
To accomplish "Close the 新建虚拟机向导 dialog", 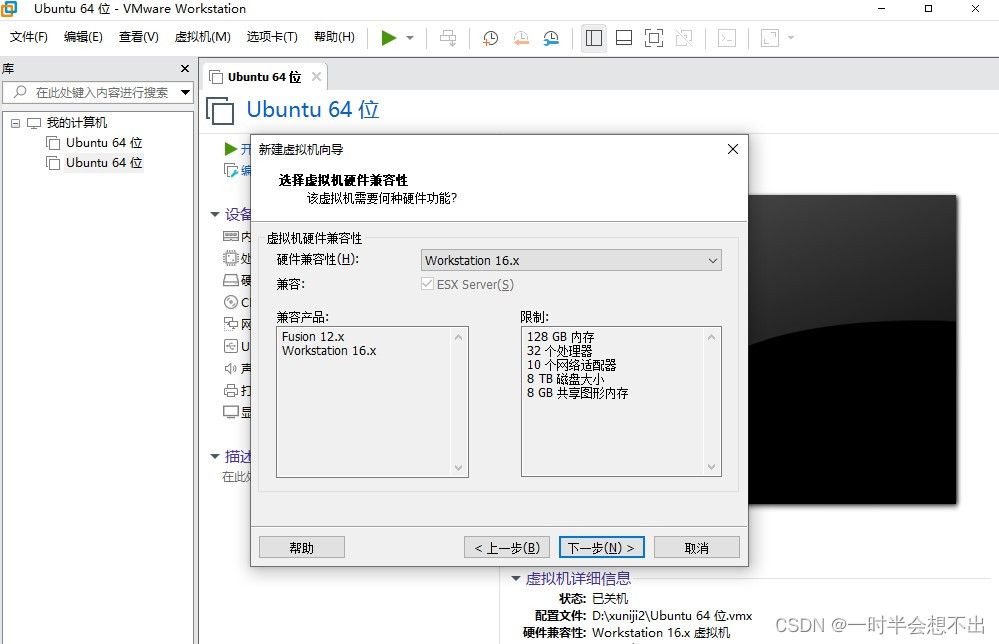I will point(733,149).
